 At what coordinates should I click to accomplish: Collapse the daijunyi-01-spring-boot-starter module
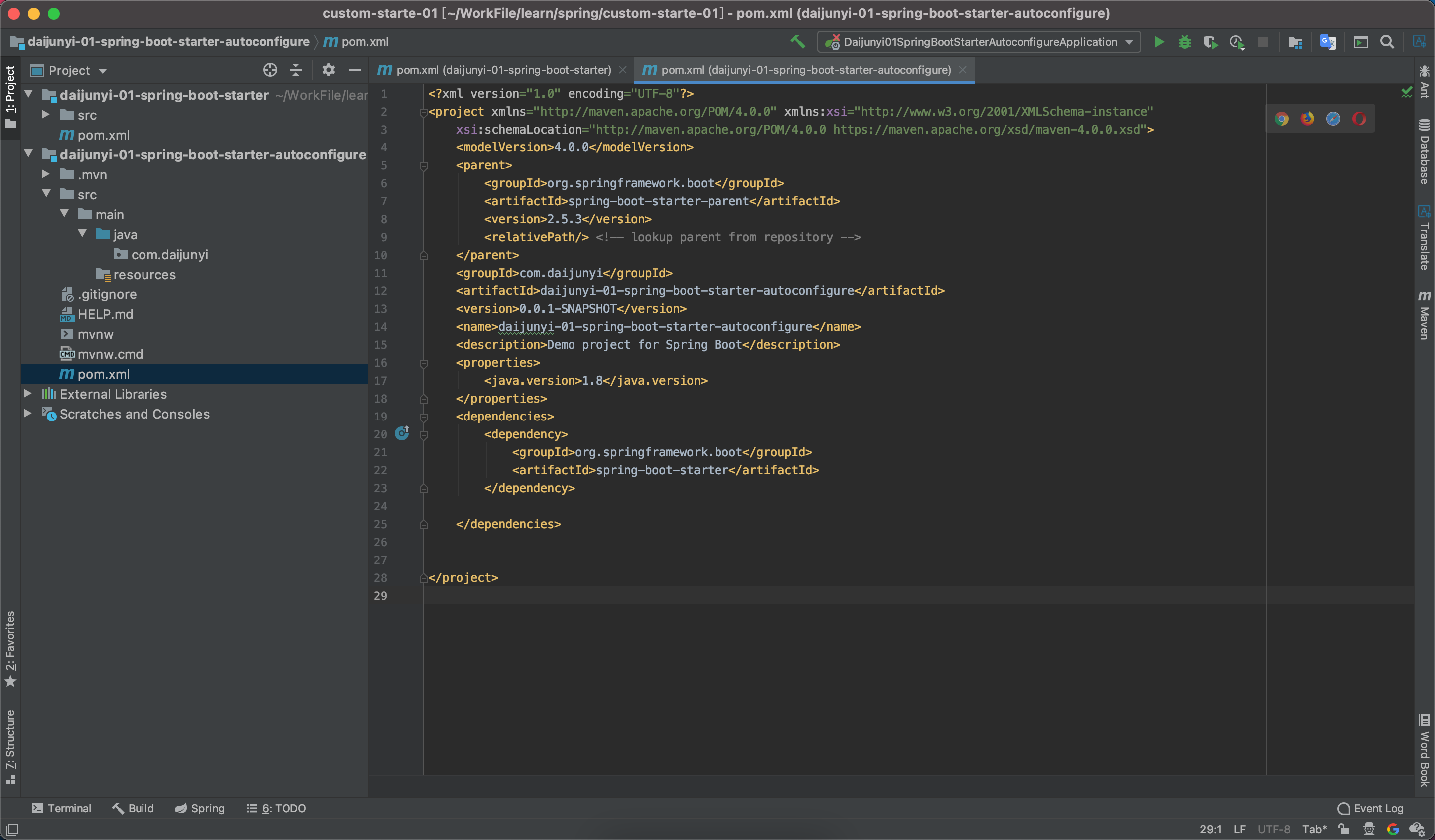(28, 94)
